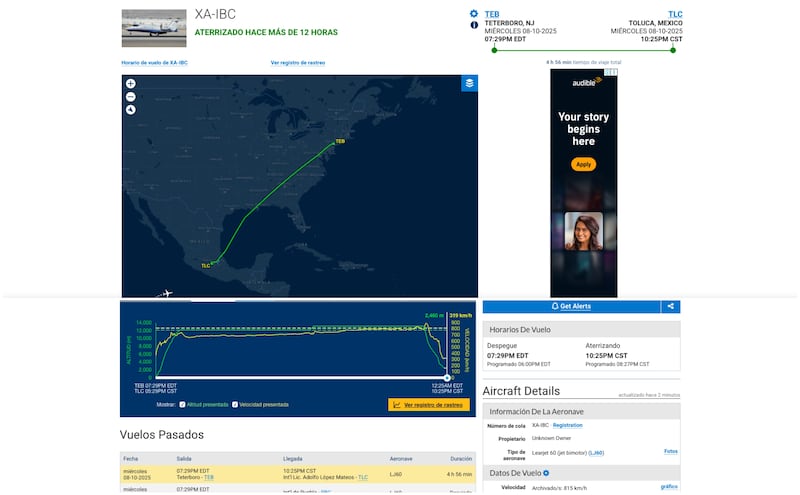Open the TLC destination airport link
This screenshot has width=800, height=495.
click(675, 14)
